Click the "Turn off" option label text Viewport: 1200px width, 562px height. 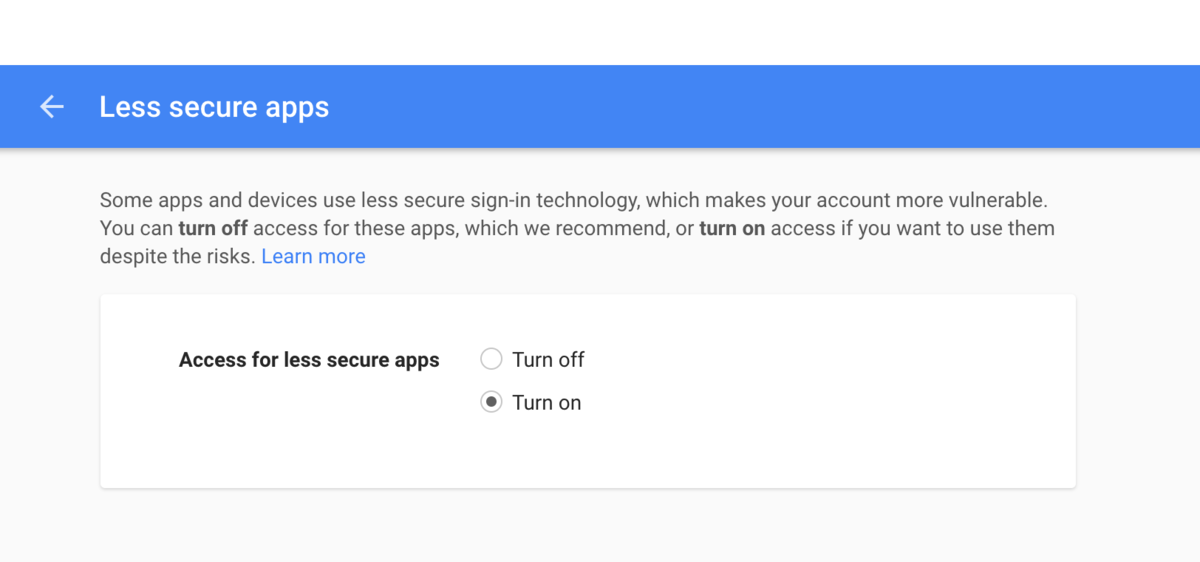pos(548,359)
